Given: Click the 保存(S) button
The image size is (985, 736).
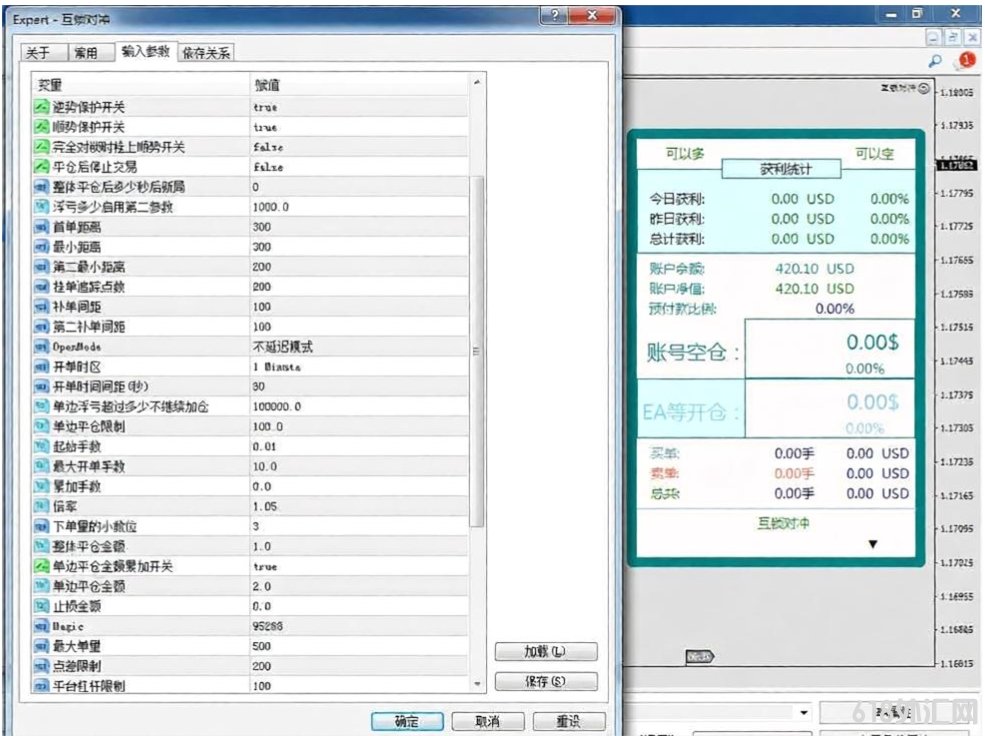Looking at the screenshot, I should [546, 681].
